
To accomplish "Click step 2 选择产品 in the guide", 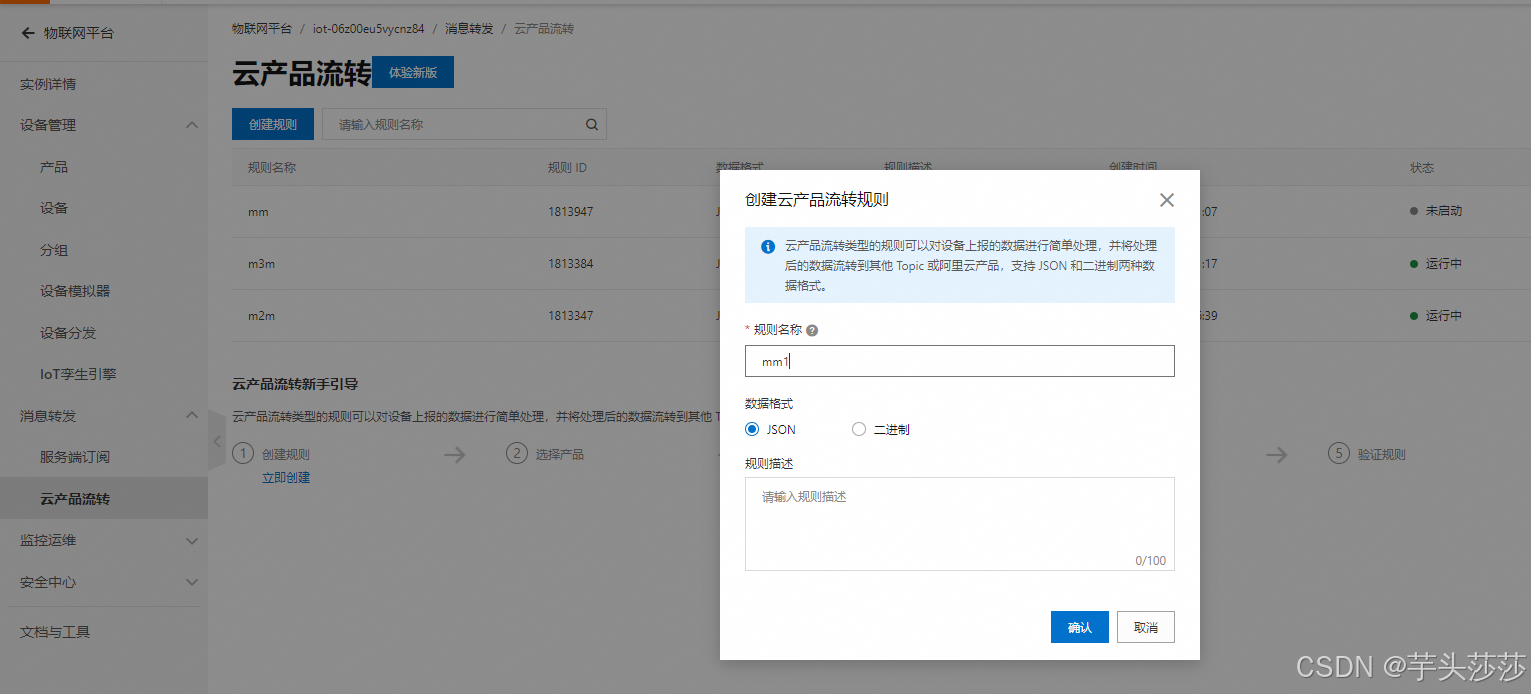I will pyautogui.click(x=546, y=454).
